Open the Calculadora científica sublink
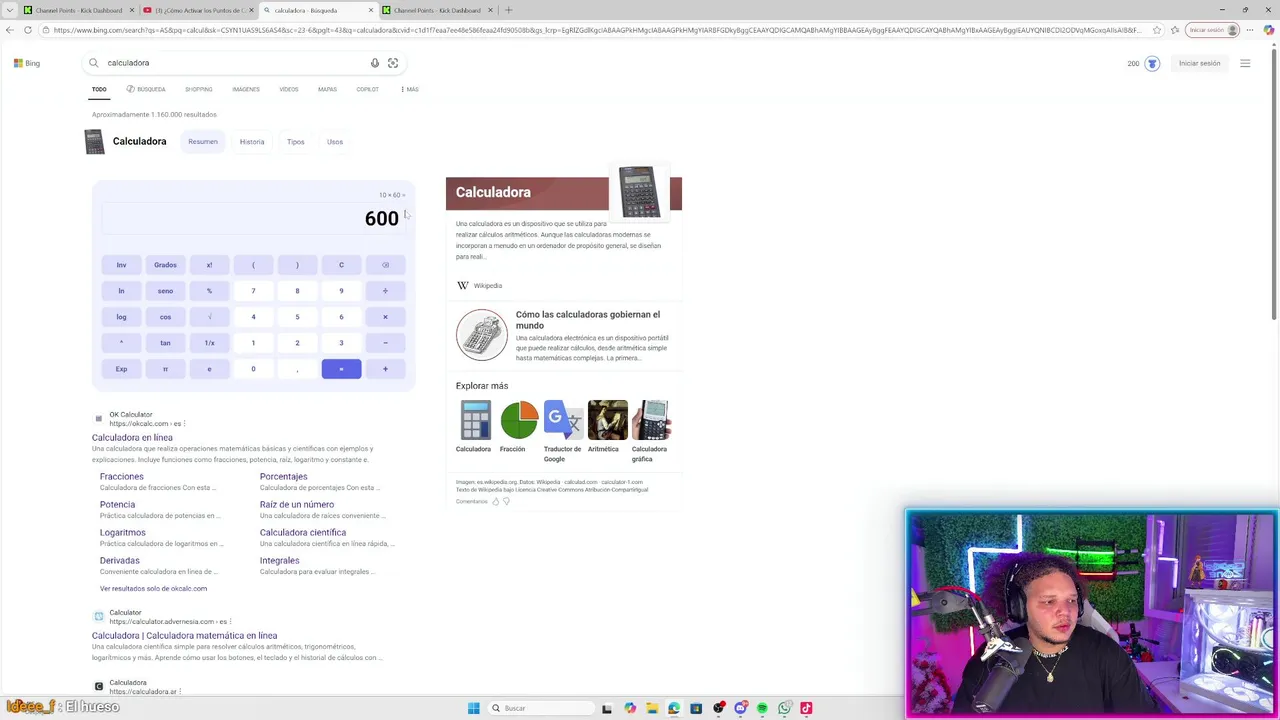 pyautogui.click(x=303, y=533)
